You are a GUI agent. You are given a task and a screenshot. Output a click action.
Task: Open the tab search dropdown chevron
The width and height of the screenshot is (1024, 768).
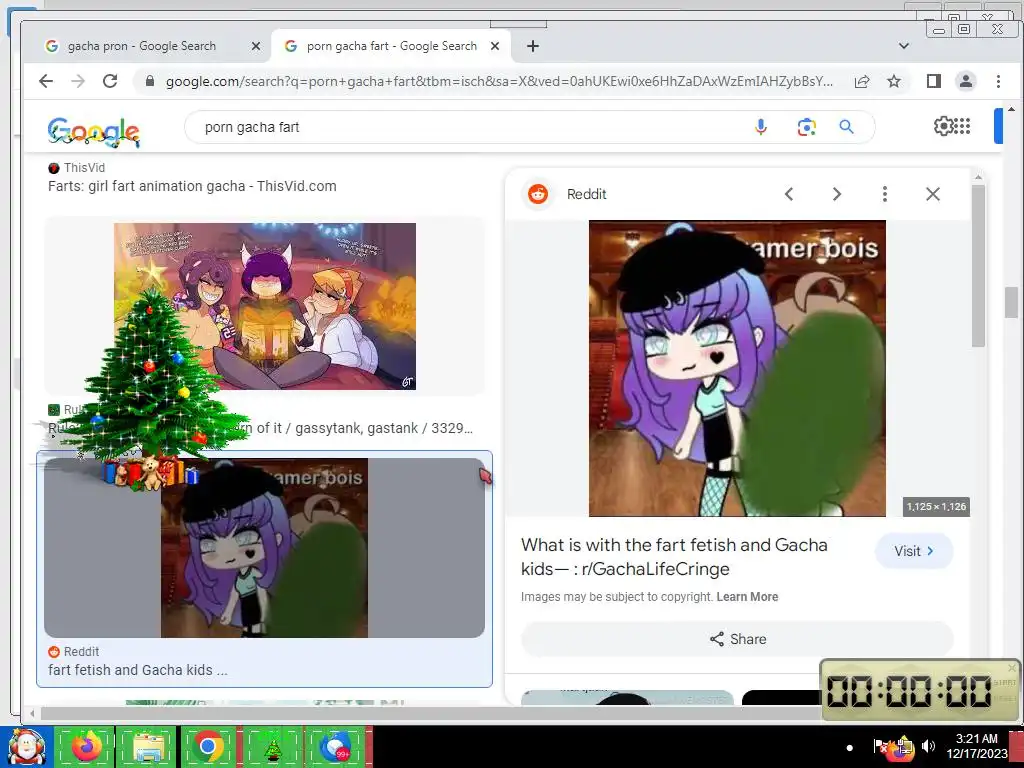pos(904,46)
